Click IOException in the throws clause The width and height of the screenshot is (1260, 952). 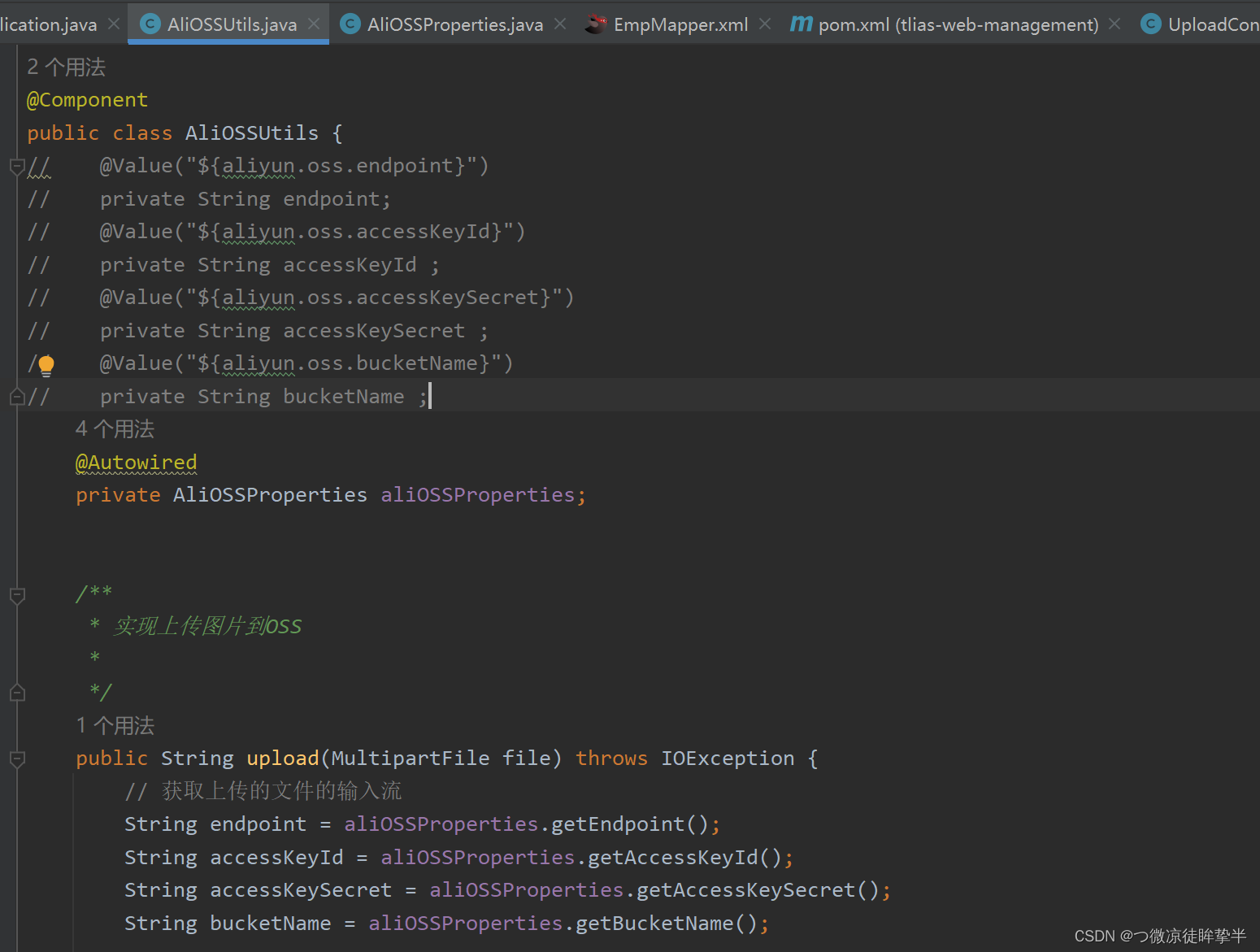click(x=728, y=759)
